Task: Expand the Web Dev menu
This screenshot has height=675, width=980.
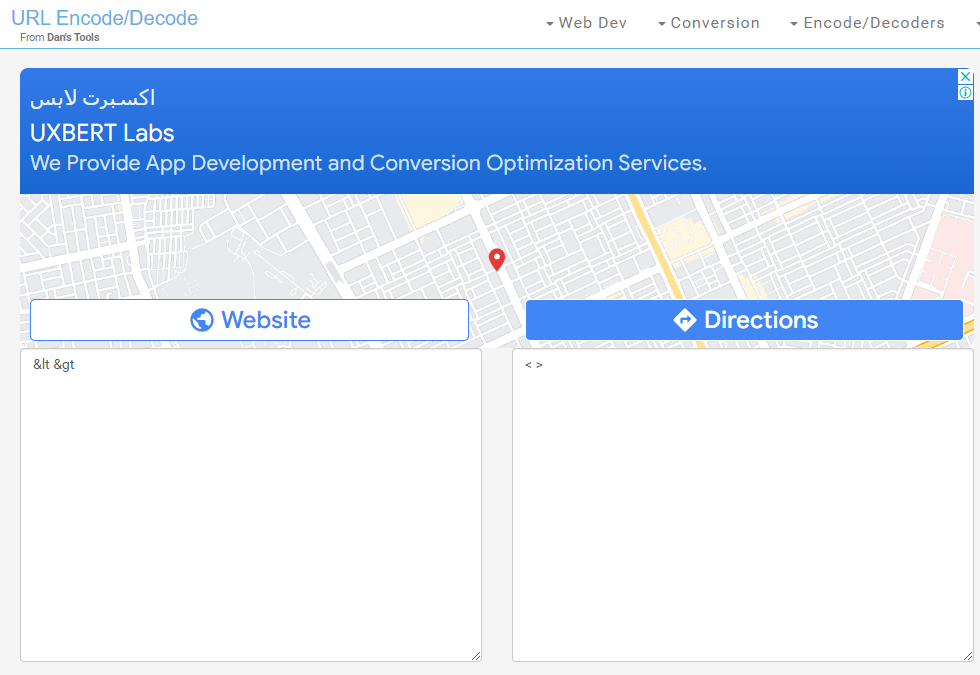Action: 586,23
